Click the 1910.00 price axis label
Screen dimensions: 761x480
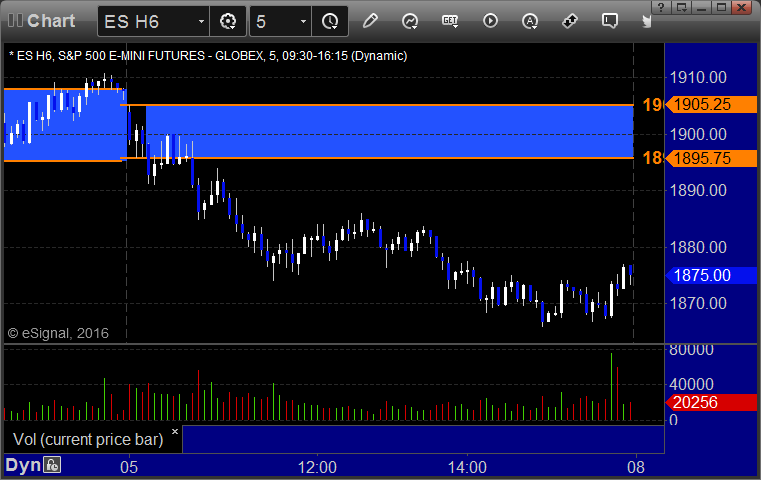pyautogui.click(x=698, y=77)
